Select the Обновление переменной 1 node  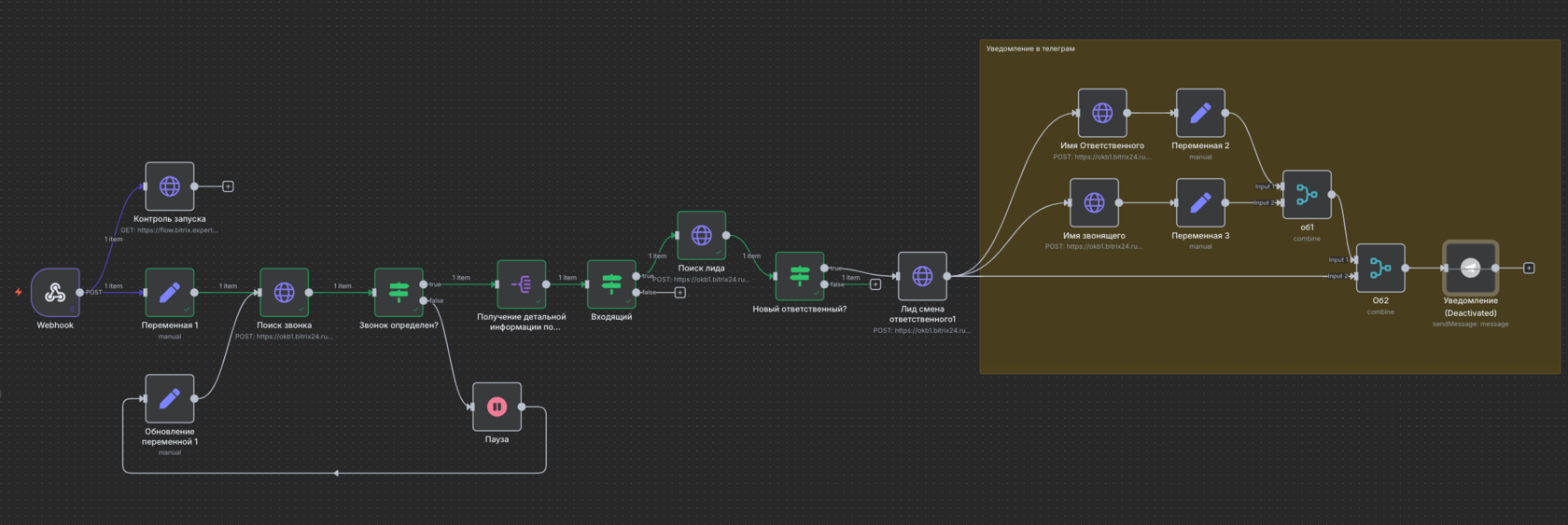coord(170,399)
